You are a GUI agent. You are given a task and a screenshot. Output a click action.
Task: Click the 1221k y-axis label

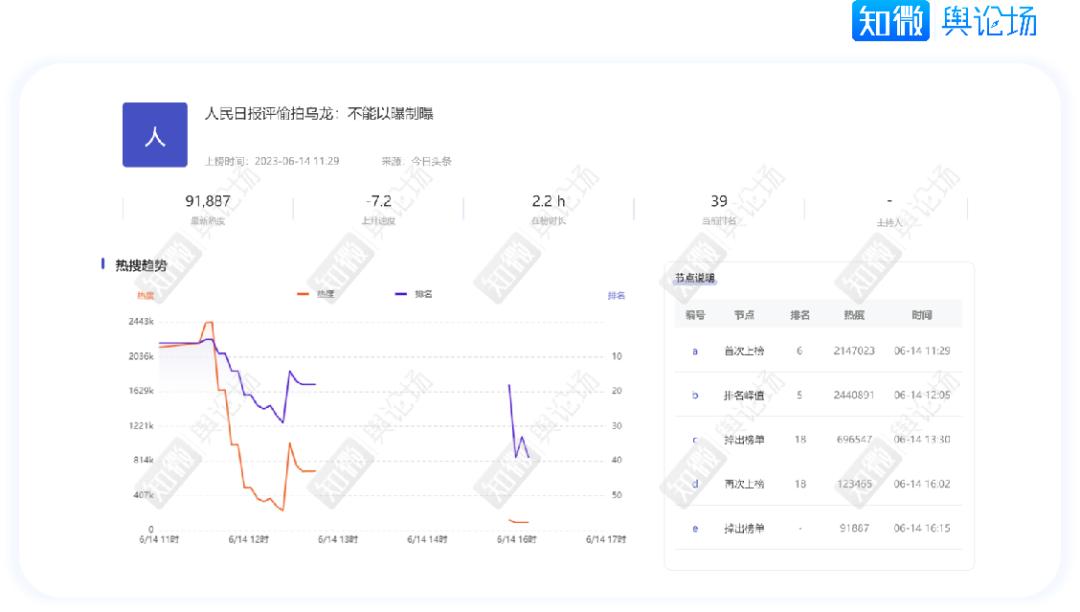point(141,425)
